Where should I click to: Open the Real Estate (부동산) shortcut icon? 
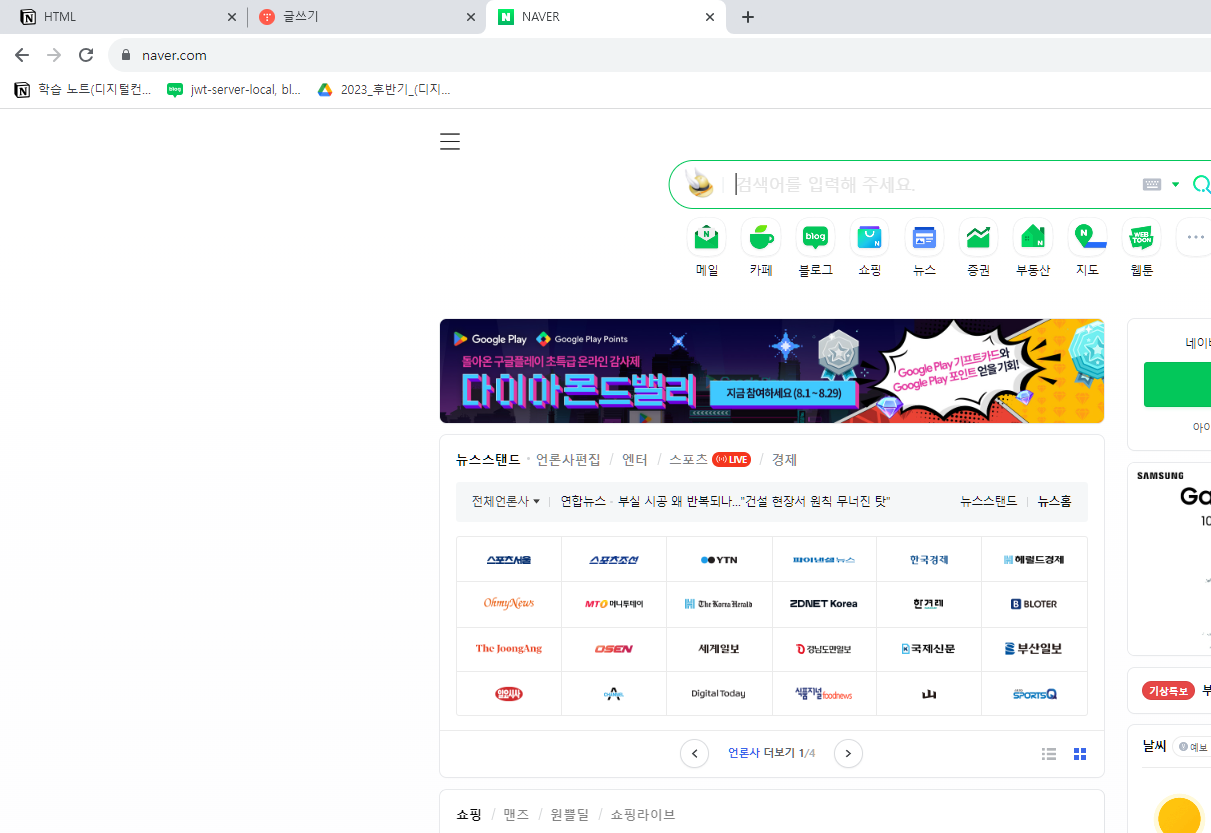[x=1032, y=237]
